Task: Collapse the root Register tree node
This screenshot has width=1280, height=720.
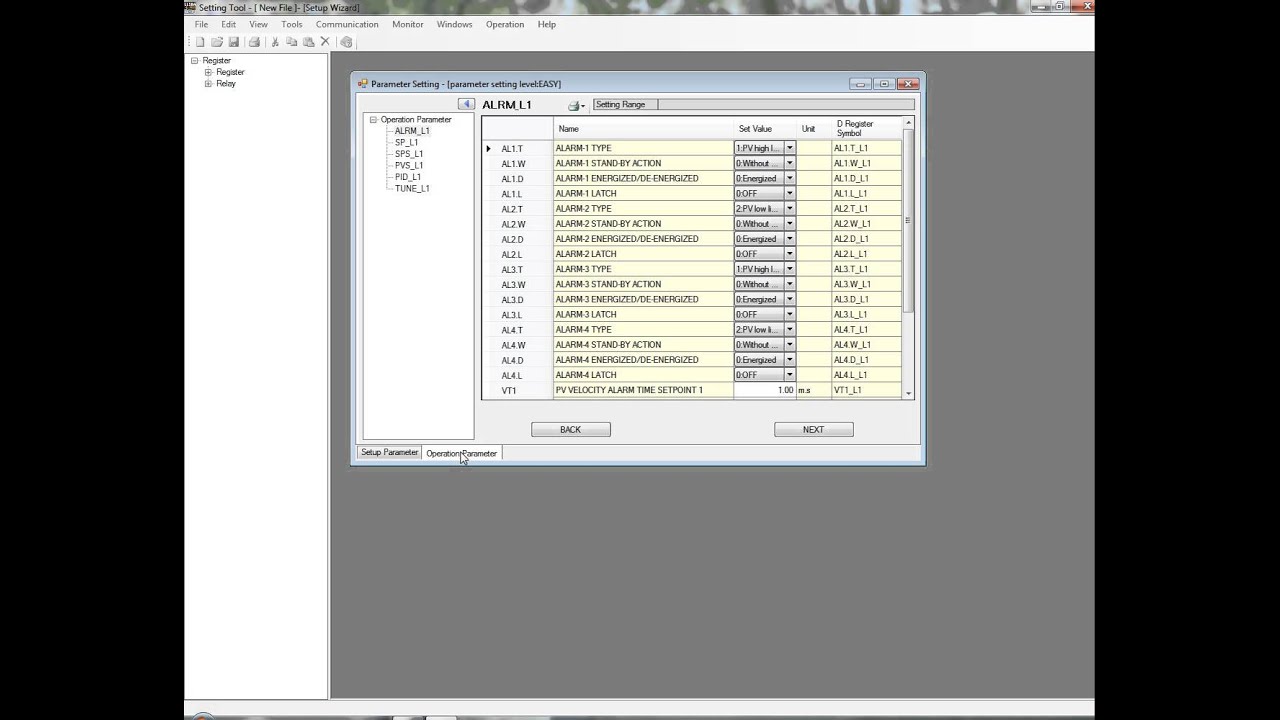Action: (195, 61)
